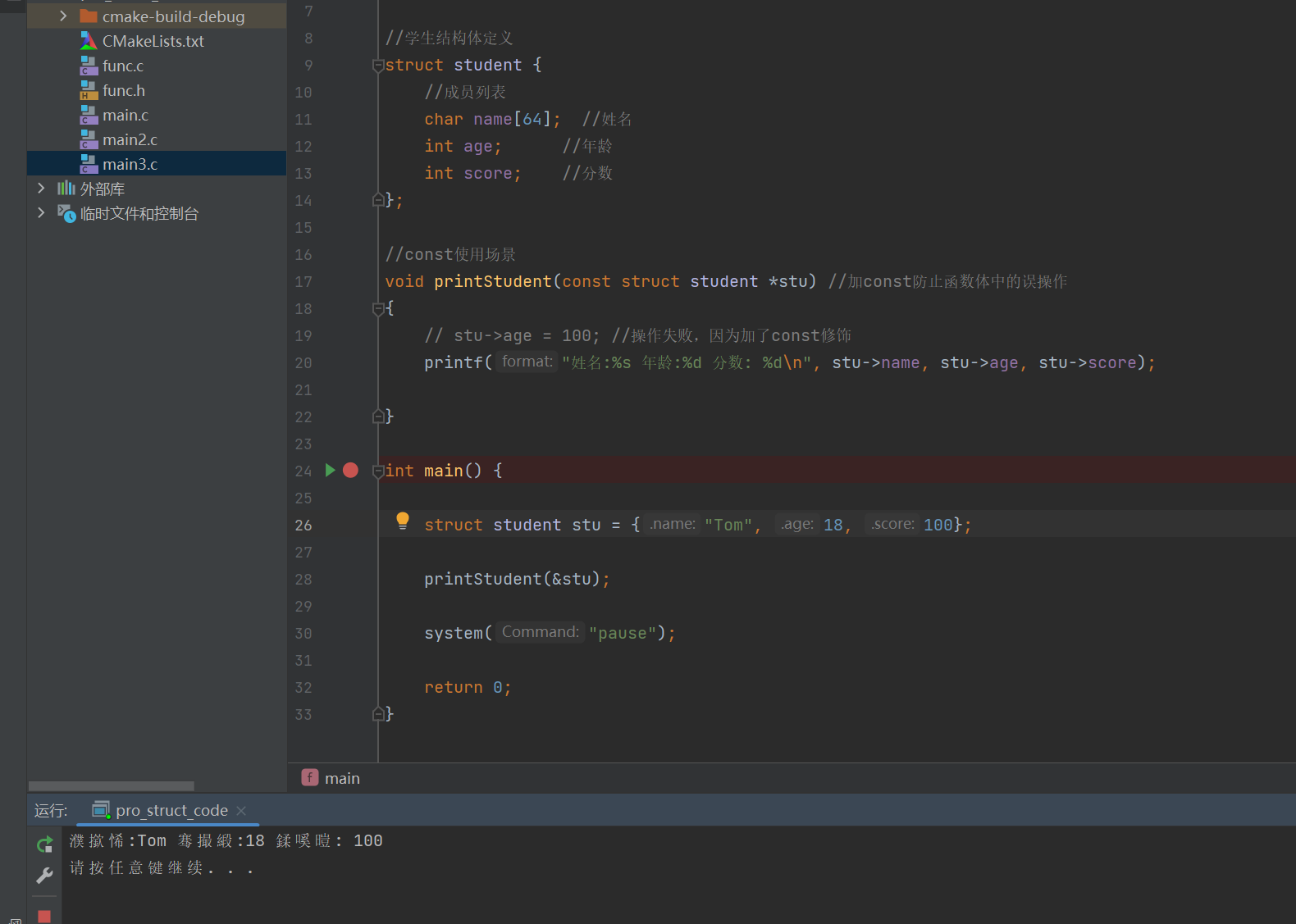The width and height of the screenshot is (1296, 924).
Task: Expand the 外部库 node
Action: 41,189
